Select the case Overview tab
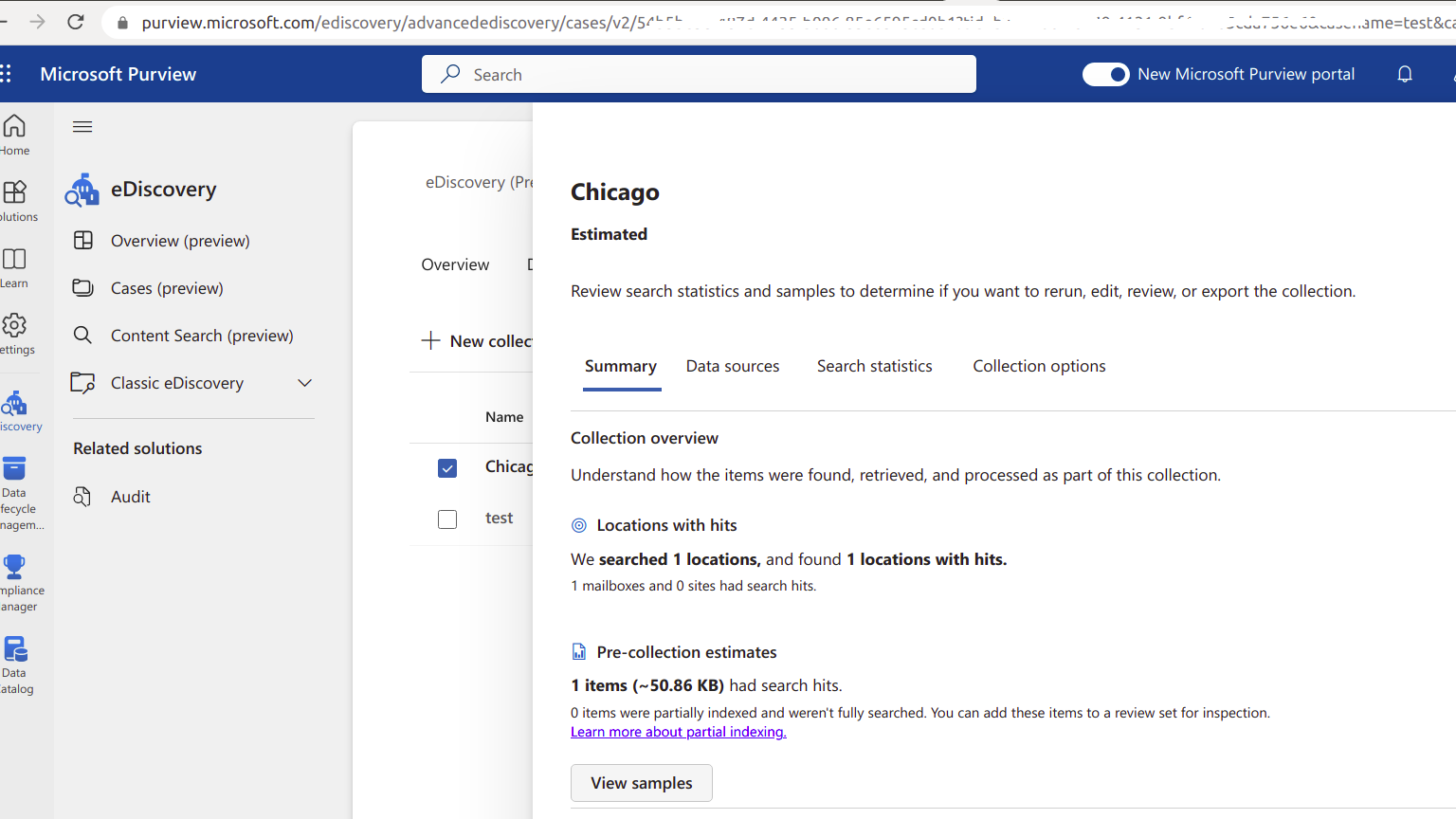1456x819 pixels. pos(456,264)
